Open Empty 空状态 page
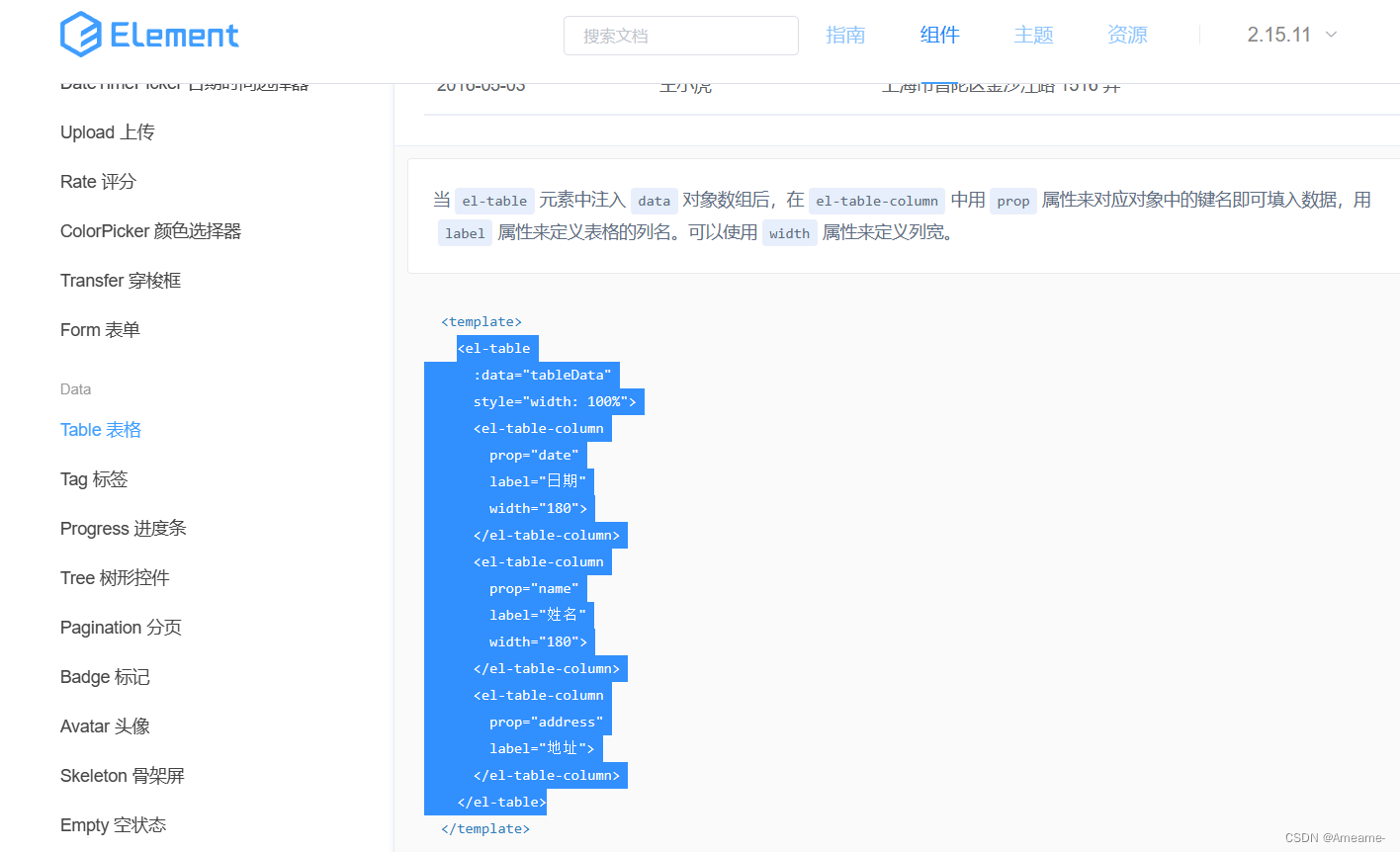1400x852 pixels. [x=113, y=825]
